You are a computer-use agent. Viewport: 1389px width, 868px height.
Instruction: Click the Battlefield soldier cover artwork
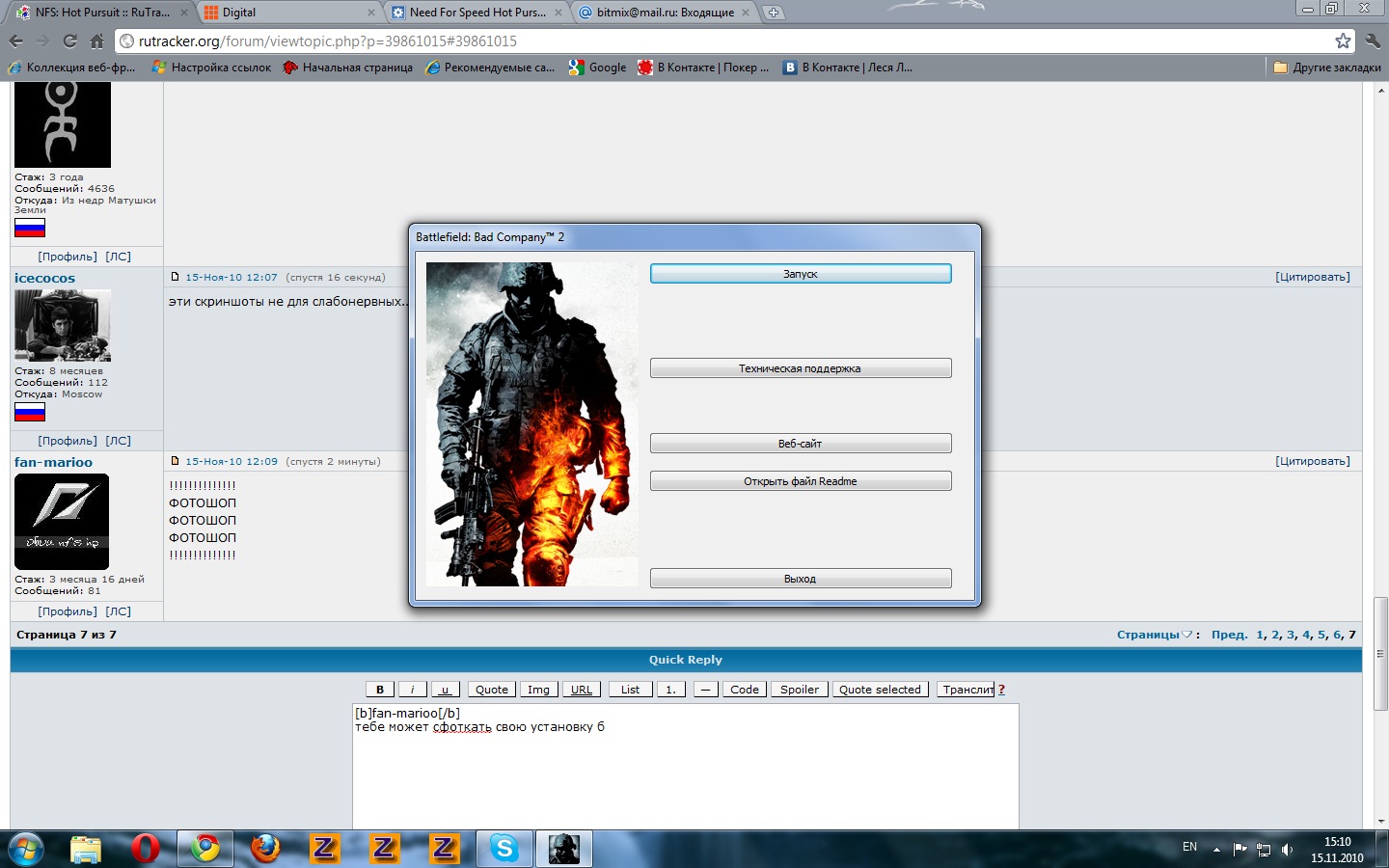pyautogui.click(x=532, y=424)
